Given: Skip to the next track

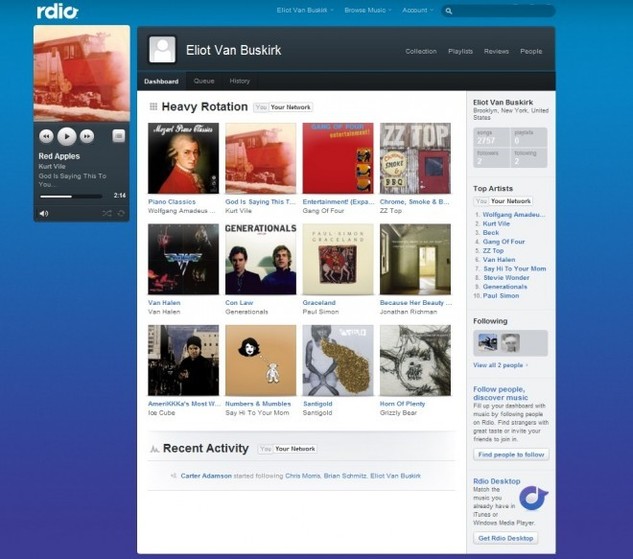Looking at the screenshot, I should point(87,136).
